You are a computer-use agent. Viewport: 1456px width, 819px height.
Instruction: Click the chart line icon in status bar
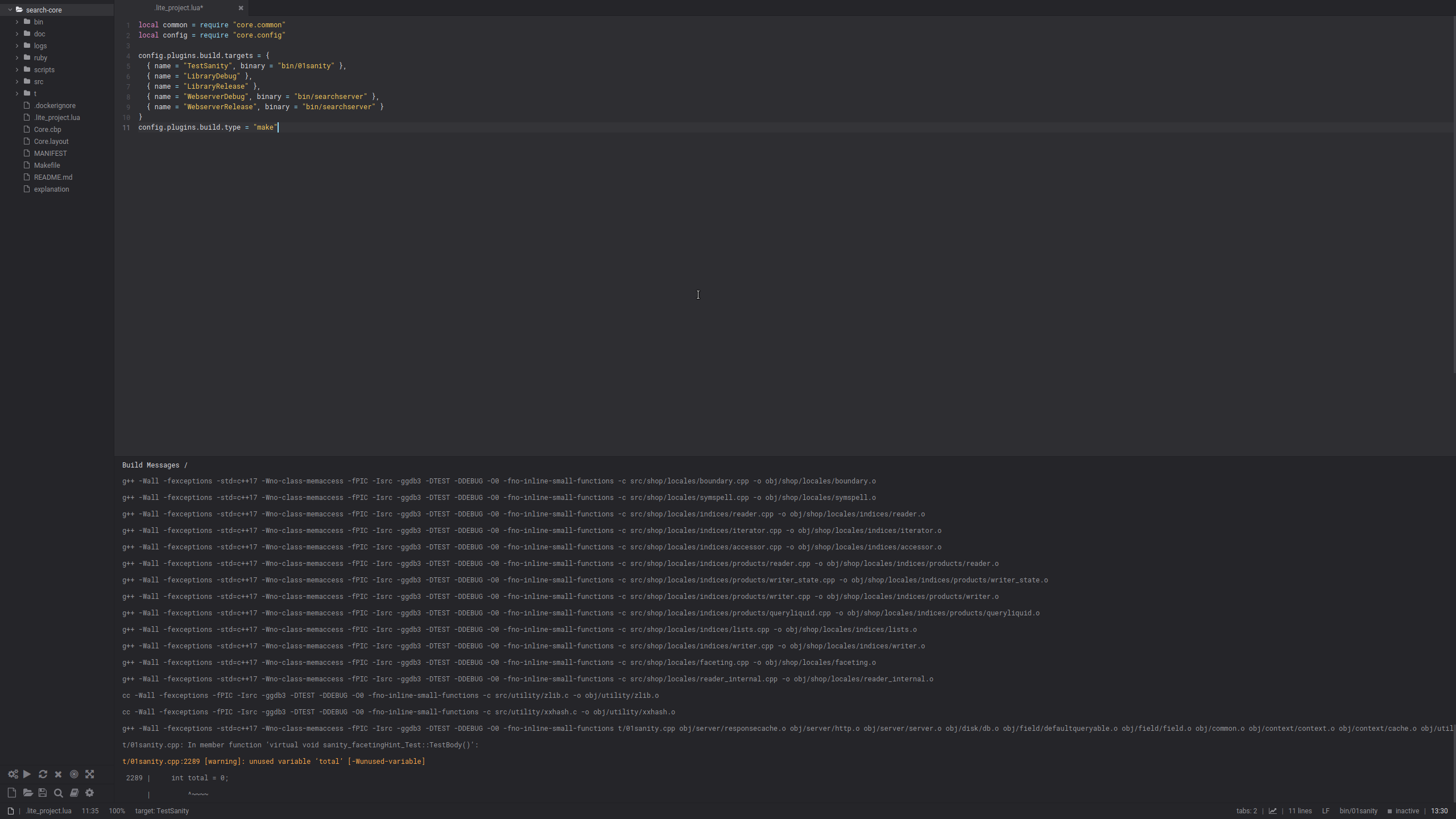1272,811
